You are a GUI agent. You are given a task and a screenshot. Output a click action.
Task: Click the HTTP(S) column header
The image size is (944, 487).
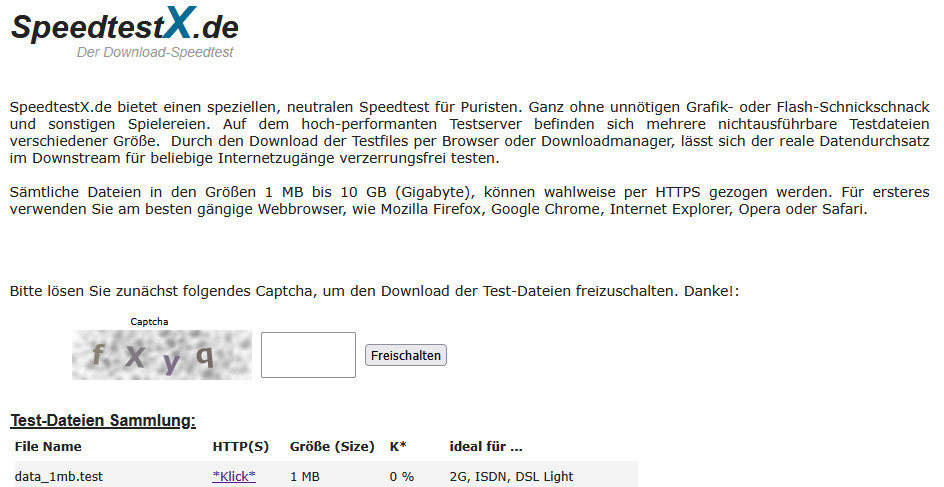click(240, 446)
